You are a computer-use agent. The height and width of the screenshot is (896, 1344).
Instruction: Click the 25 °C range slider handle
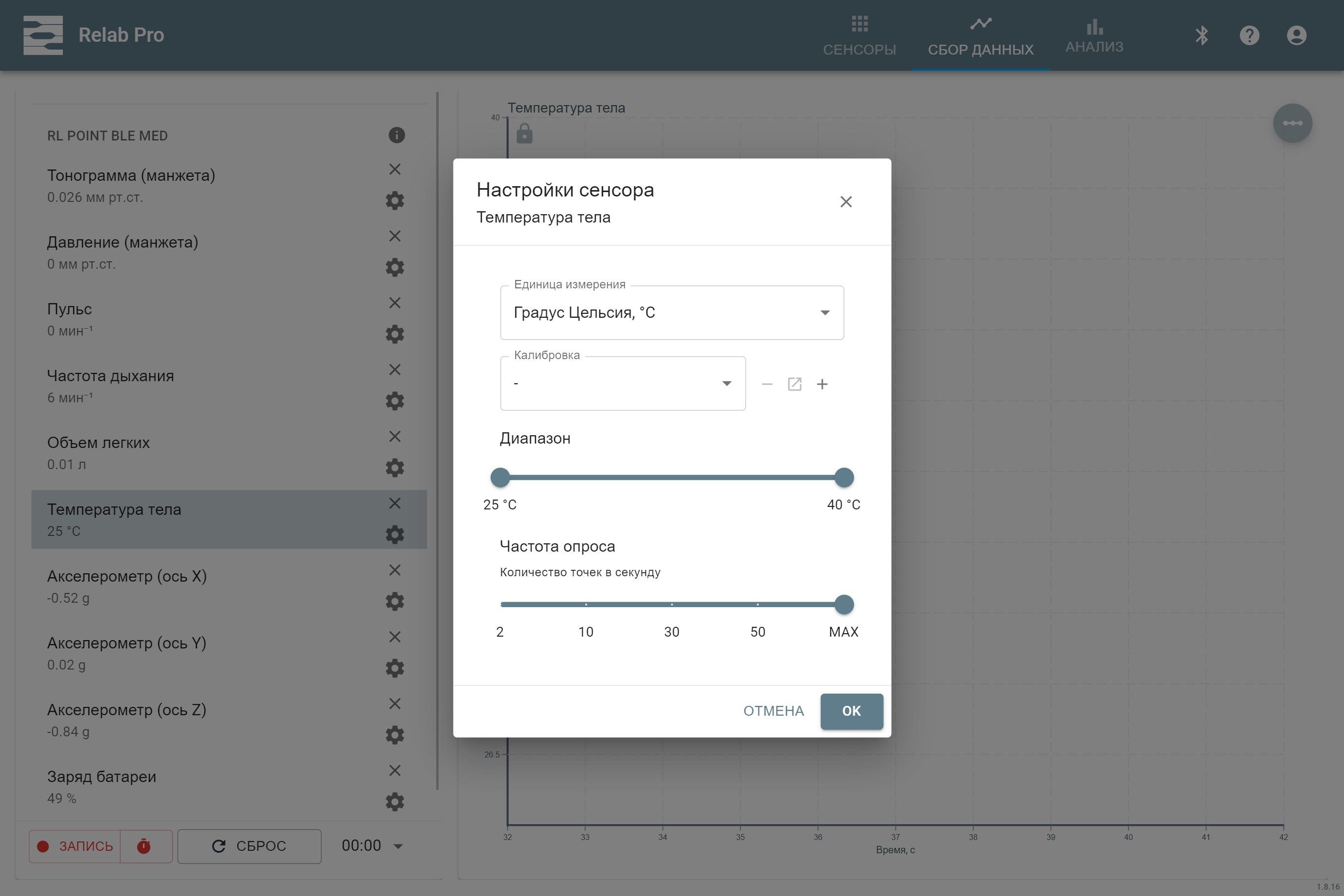500,477
